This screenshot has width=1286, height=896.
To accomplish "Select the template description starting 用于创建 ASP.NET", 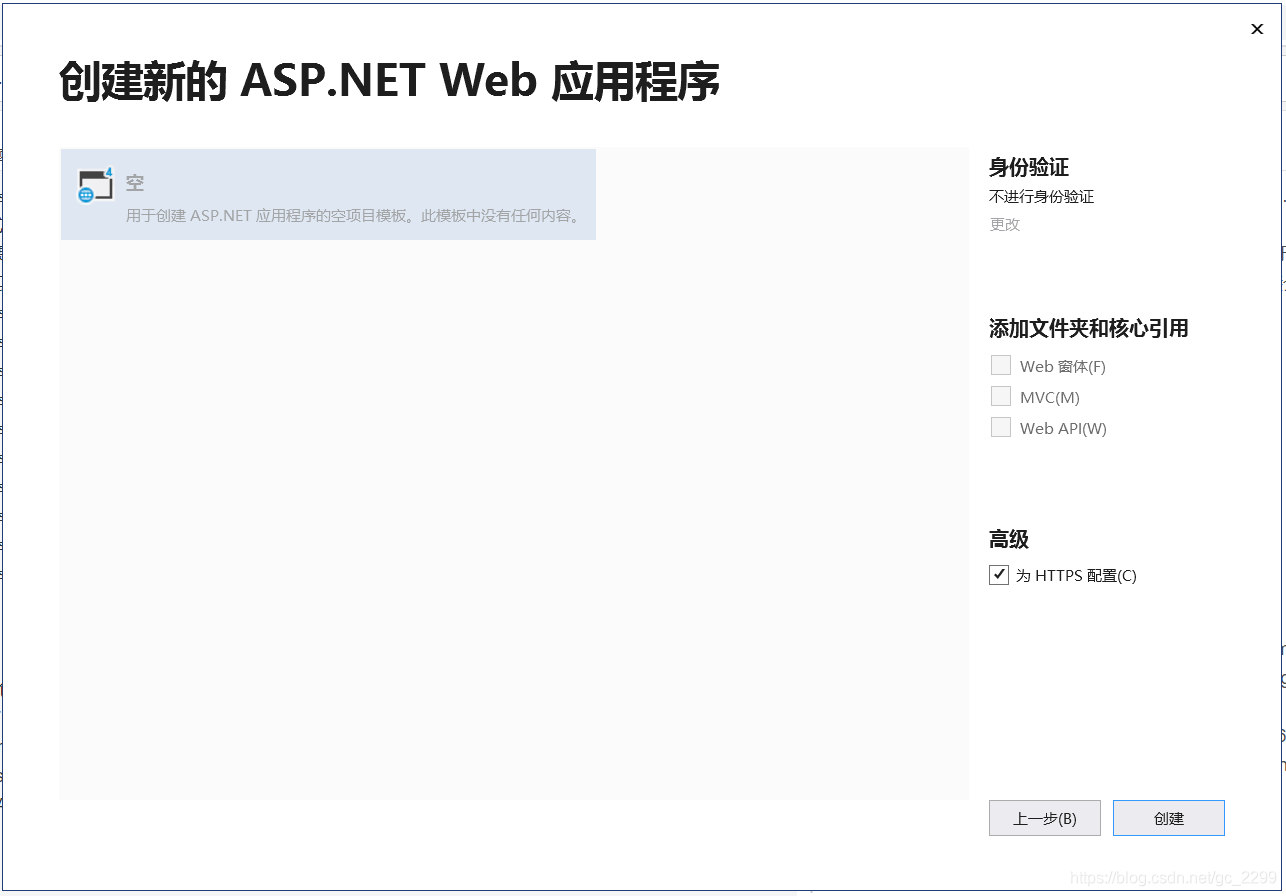I will click(x=355, y=215).
